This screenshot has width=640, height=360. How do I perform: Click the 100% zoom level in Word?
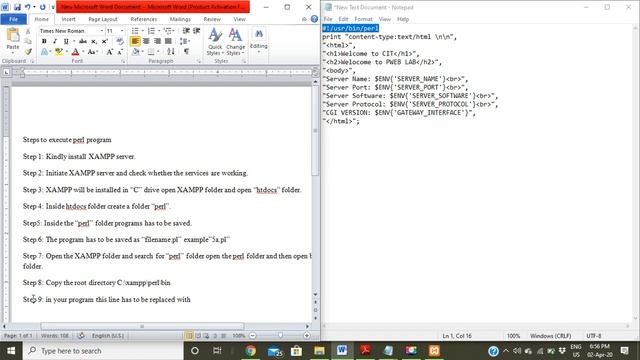coord(238,336)
